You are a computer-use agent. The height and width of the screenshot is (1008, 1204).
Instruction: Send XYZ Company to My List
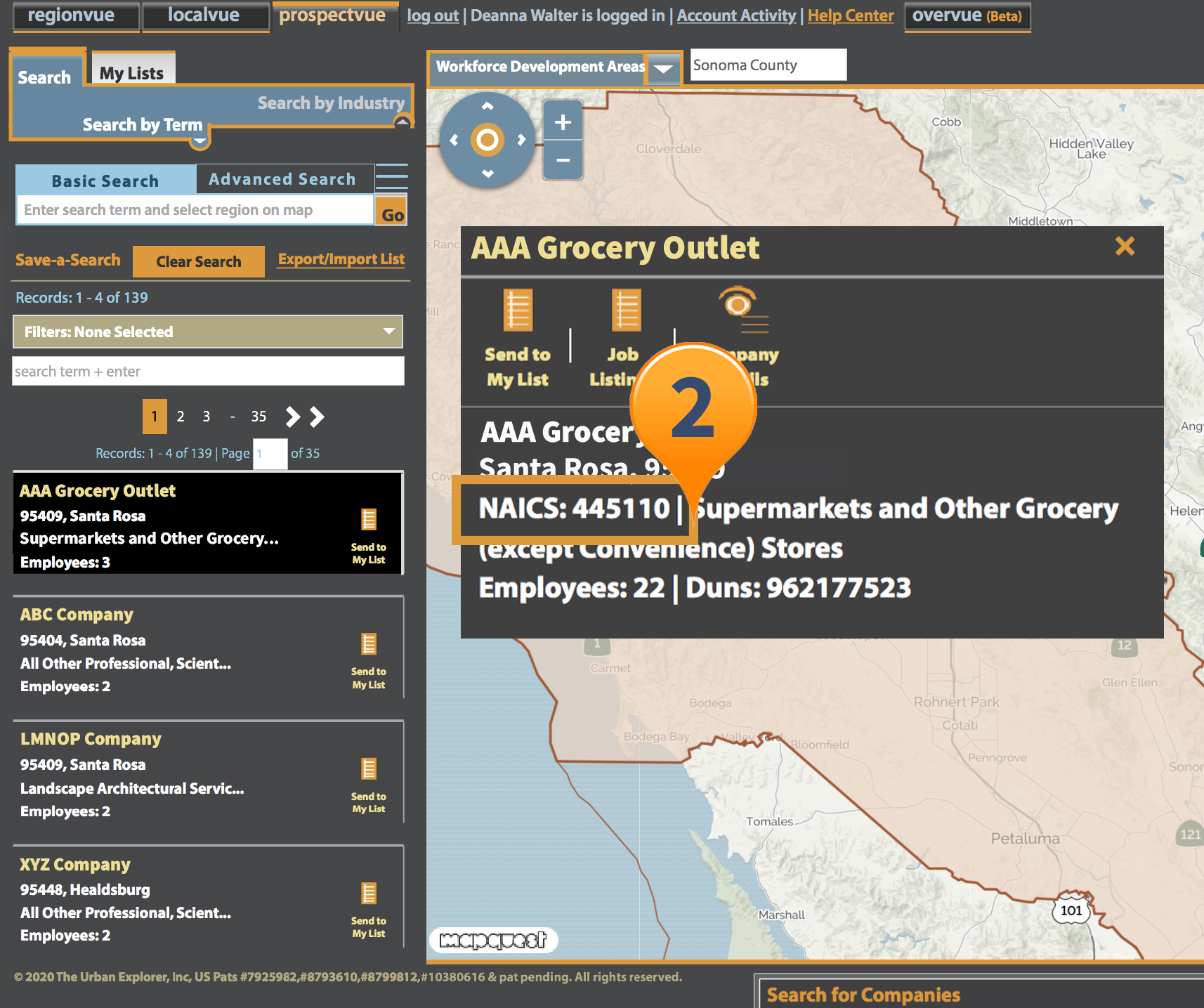369,910
